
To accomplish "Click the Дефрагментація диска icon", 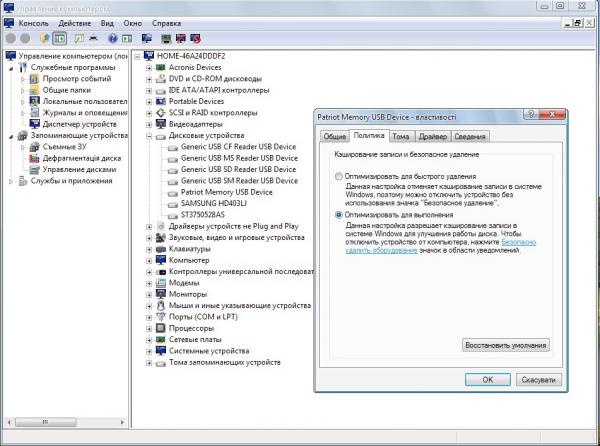I will click(x=33, y=158).
